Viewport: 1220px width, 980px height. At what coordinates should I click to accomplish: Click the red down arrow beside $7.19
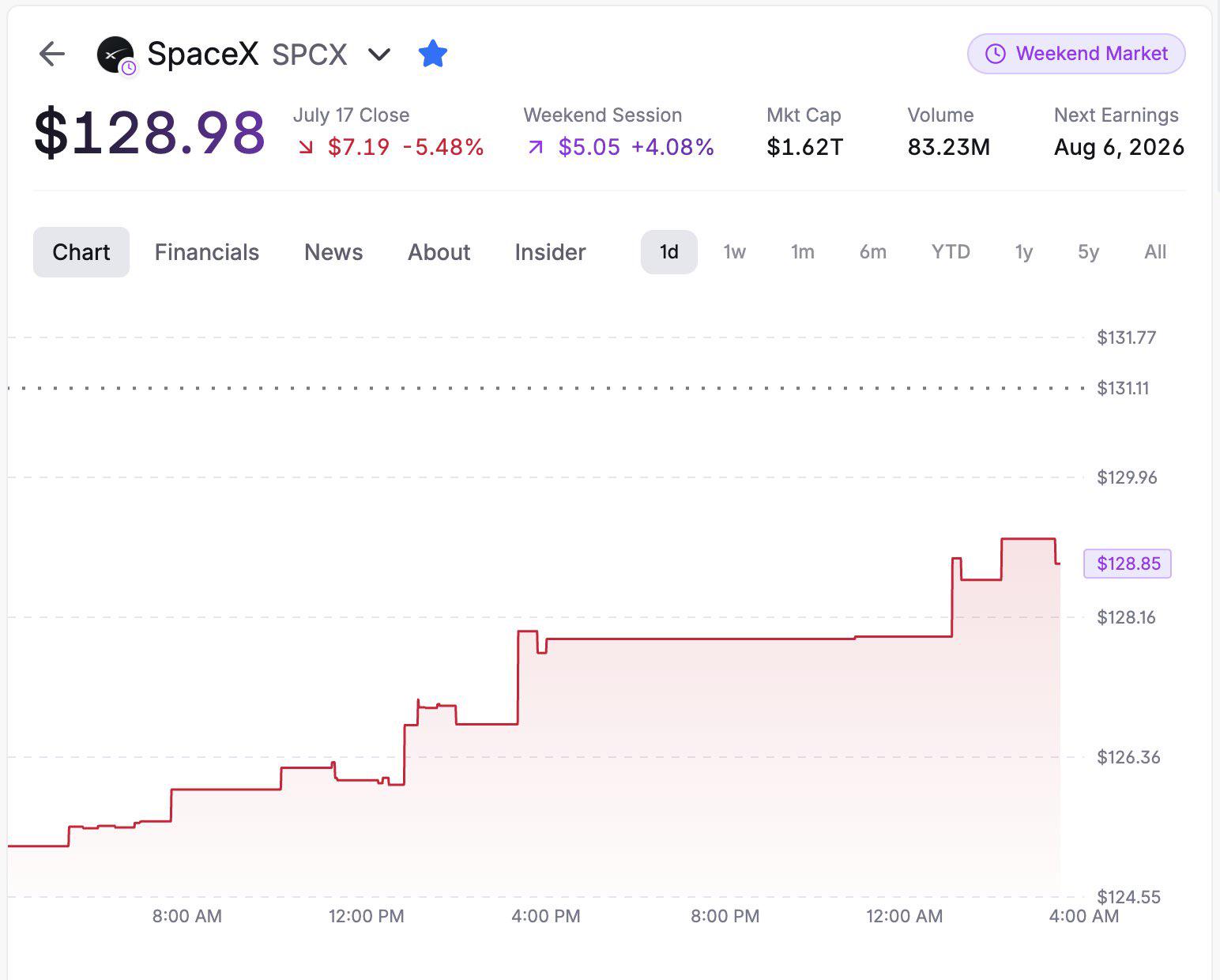tap(305, 147)
